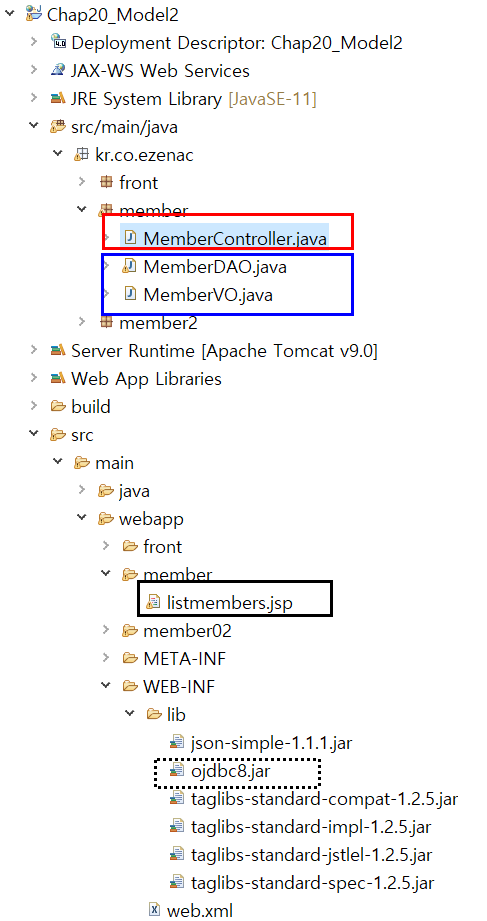Screen dimensions: 487x921
Task: Select the taglibs-standard-jstlel-1.2.5.jar label
Action: (x=311, y=855)
